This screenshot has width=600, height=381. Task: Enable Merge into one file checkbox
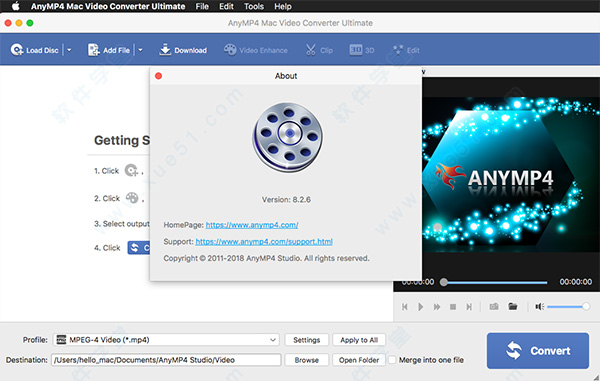click(x=392, y=360)
